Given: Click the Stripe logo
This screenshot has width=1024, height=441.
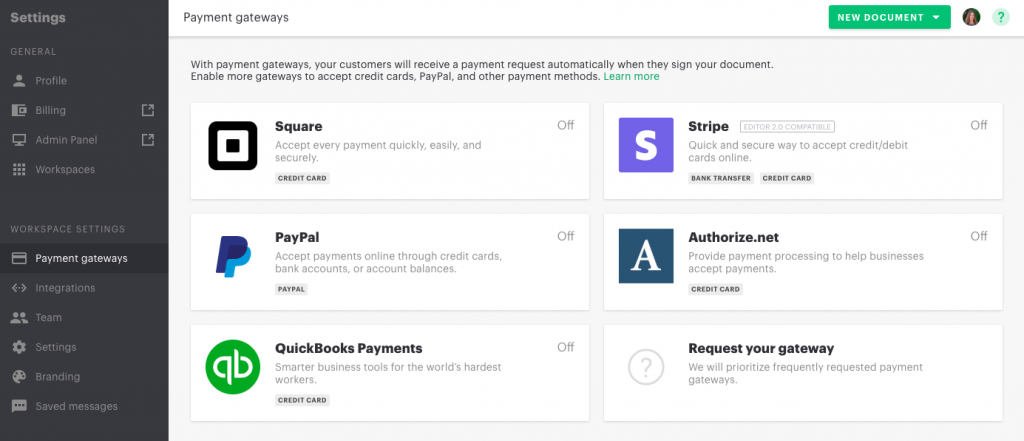Looking at the screenshot, I should tap(646, 145).
